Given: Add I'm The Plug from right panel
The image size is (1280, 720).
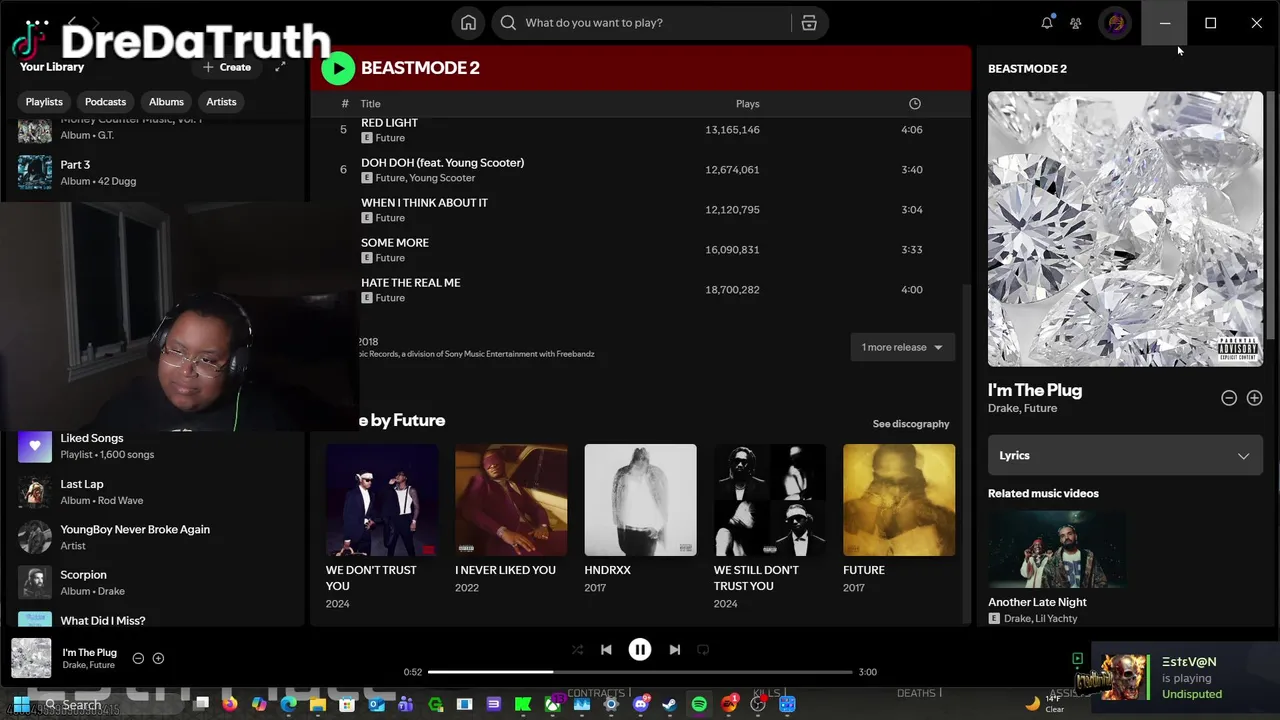Looking at the screenshot, I should pos(1254,398).
